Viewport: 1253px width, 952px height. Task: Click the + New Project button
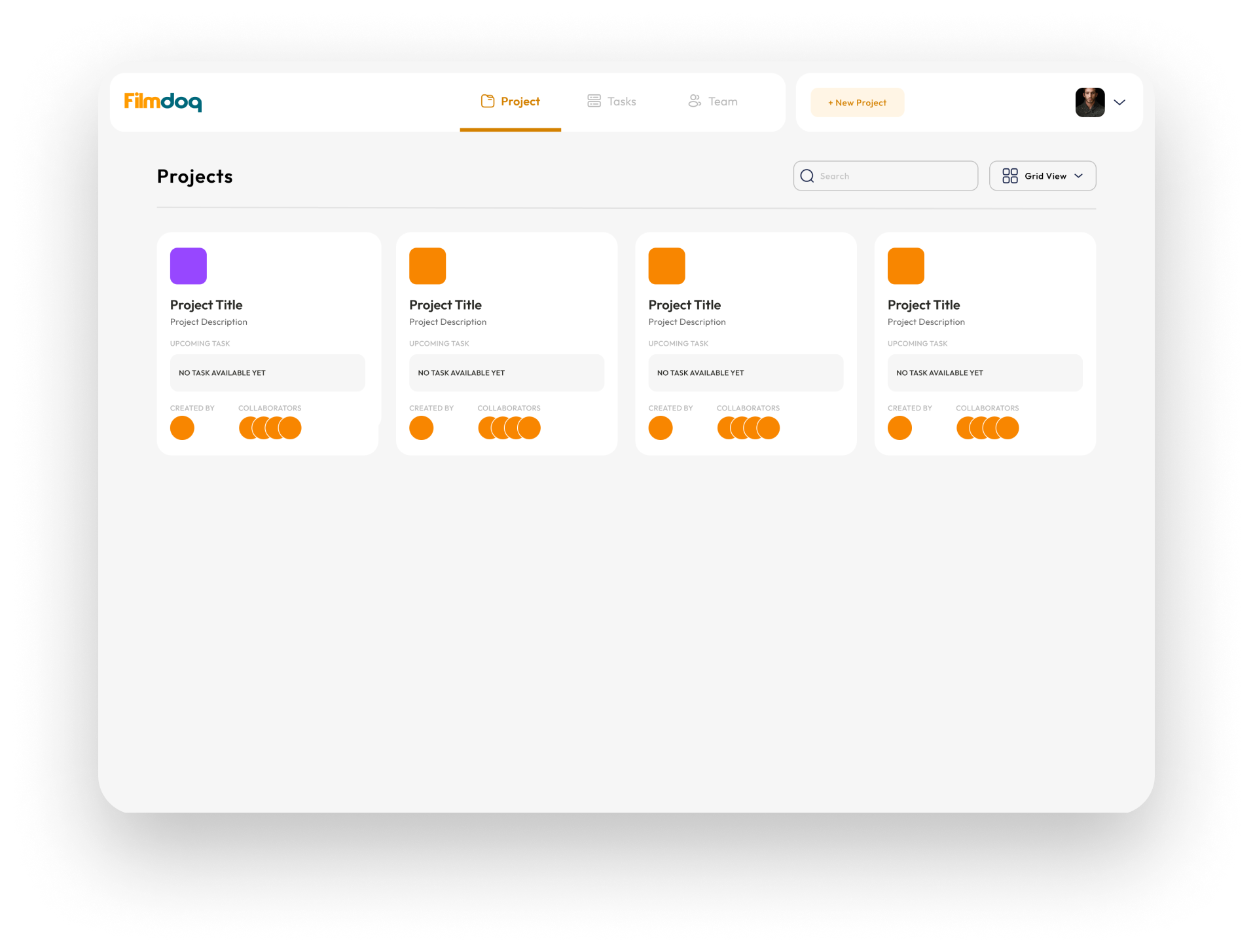point(857,102)
